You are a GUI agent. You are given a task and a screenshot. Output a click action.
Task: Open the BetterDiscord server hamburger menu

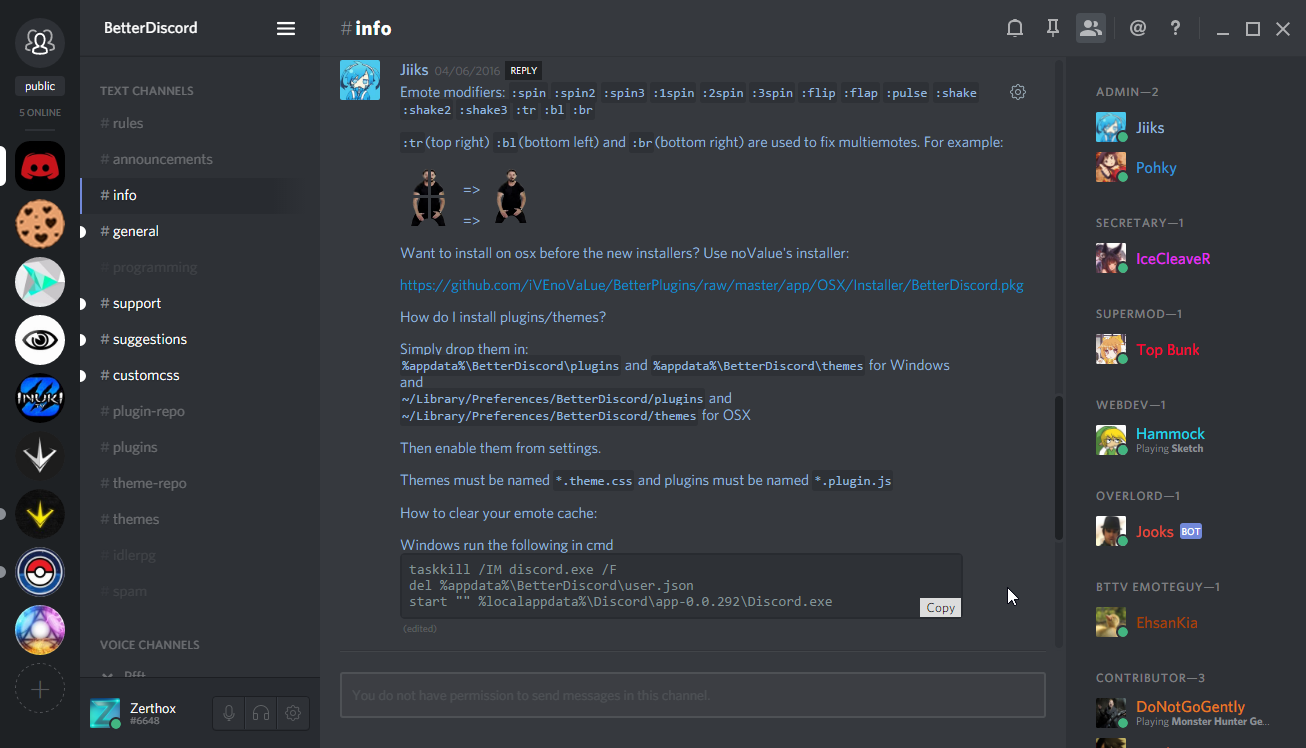(286, 28)
